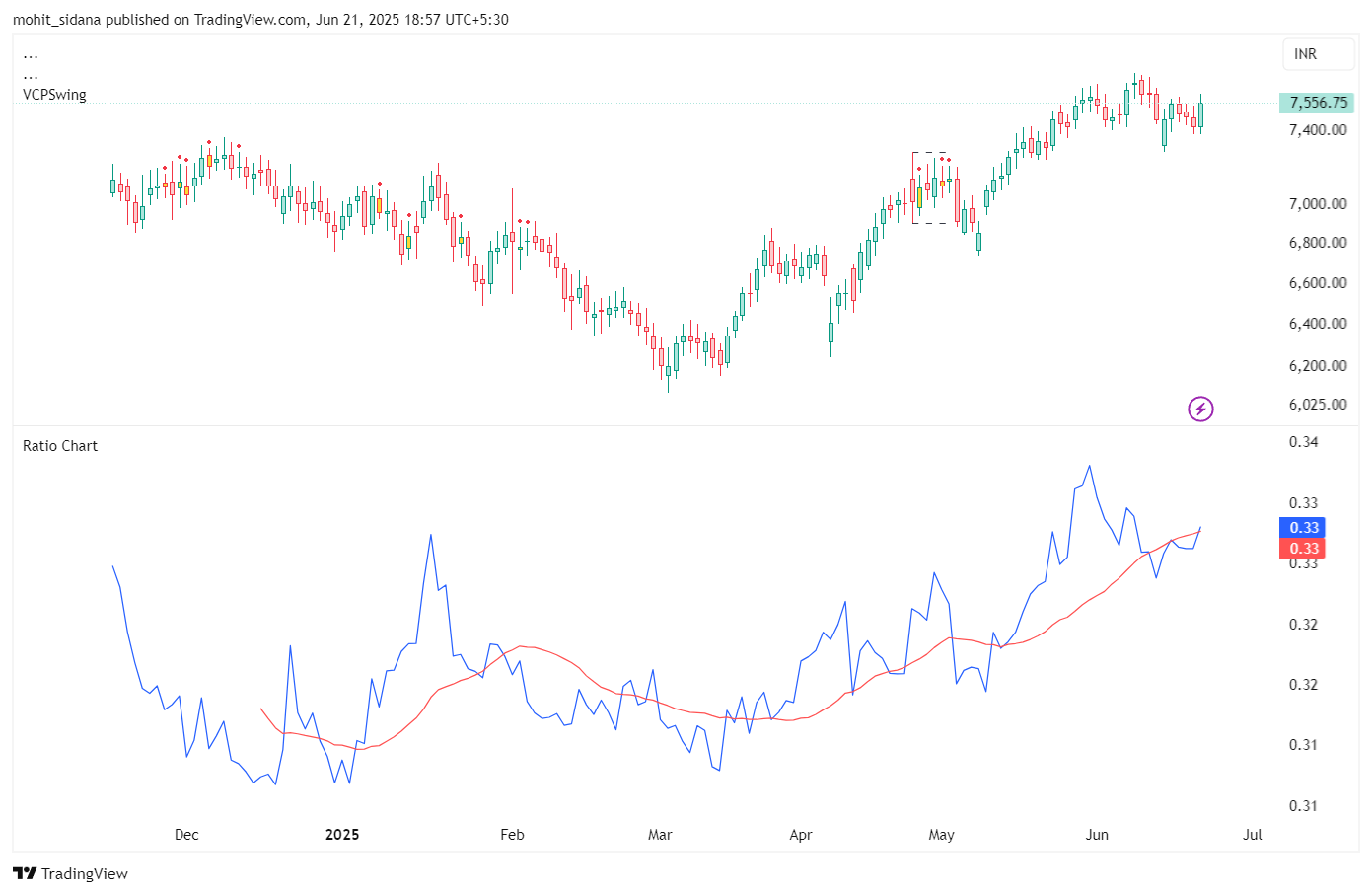Viewport: 1372px width, 895px height.
Task: Click the 6,400.00 price axis label
Action: point(1318,324)
